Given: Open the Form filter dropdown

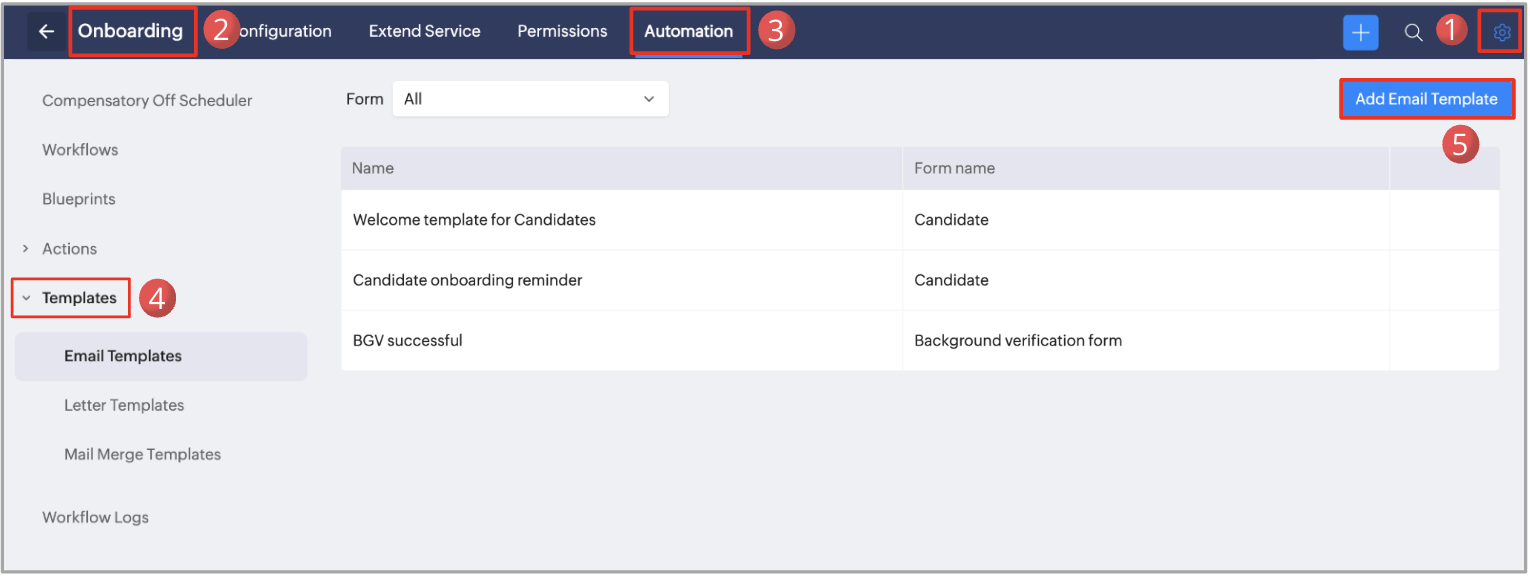Looking at the screenshot, I should [x=530, y=99].
